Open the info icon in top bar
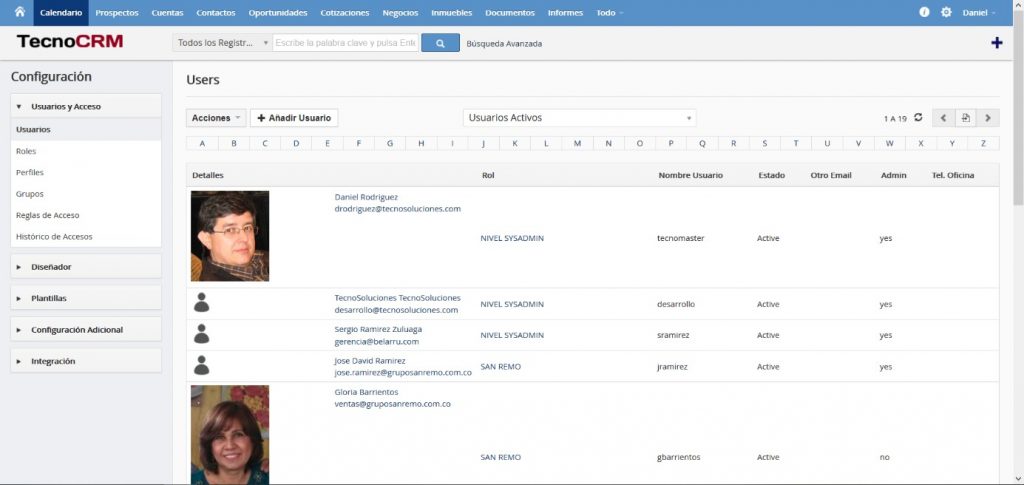The width and height of the screenshot is (1024, 485). pos(924,12)
